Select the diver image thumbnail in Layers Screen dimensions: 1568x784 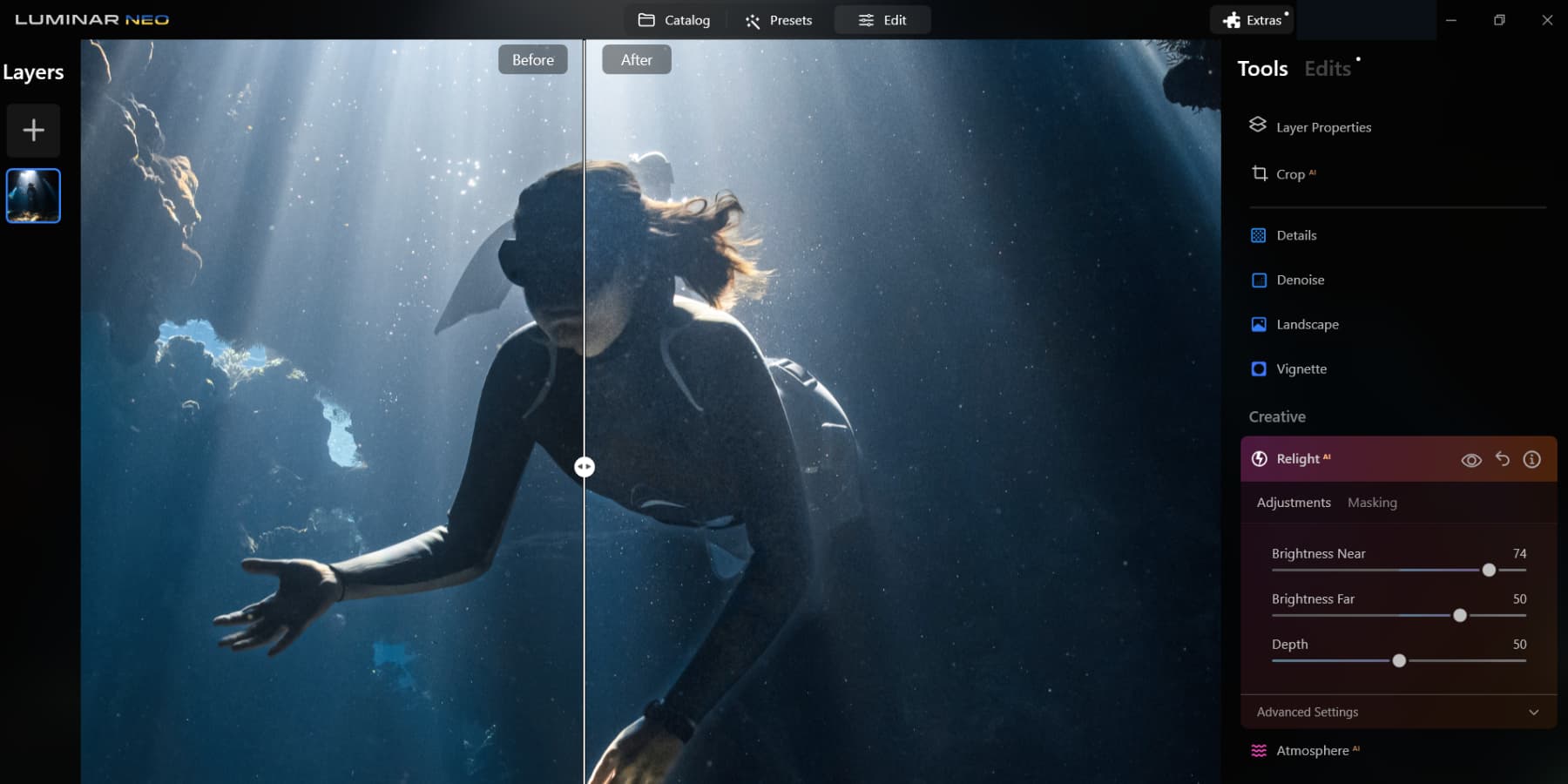click(x=33, y=195)
